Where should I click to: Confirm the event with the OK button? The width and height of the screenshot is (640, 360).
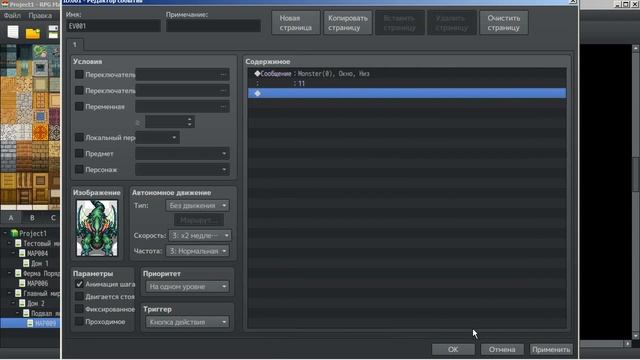click(x=453, y=349)
